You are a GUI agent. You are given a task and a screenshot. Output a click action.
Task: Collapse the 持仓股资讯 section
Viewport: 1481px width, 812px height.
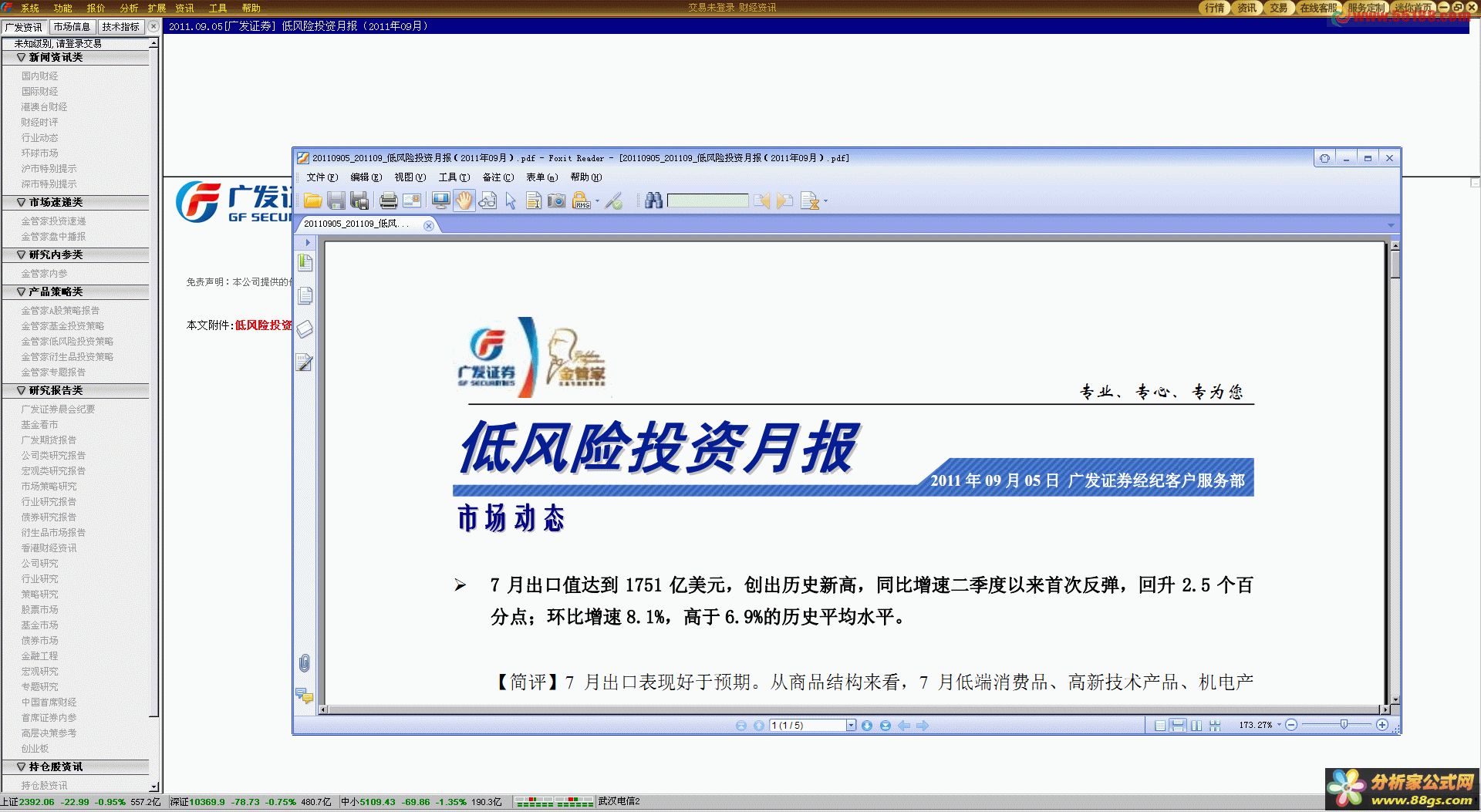click(21, 767)
